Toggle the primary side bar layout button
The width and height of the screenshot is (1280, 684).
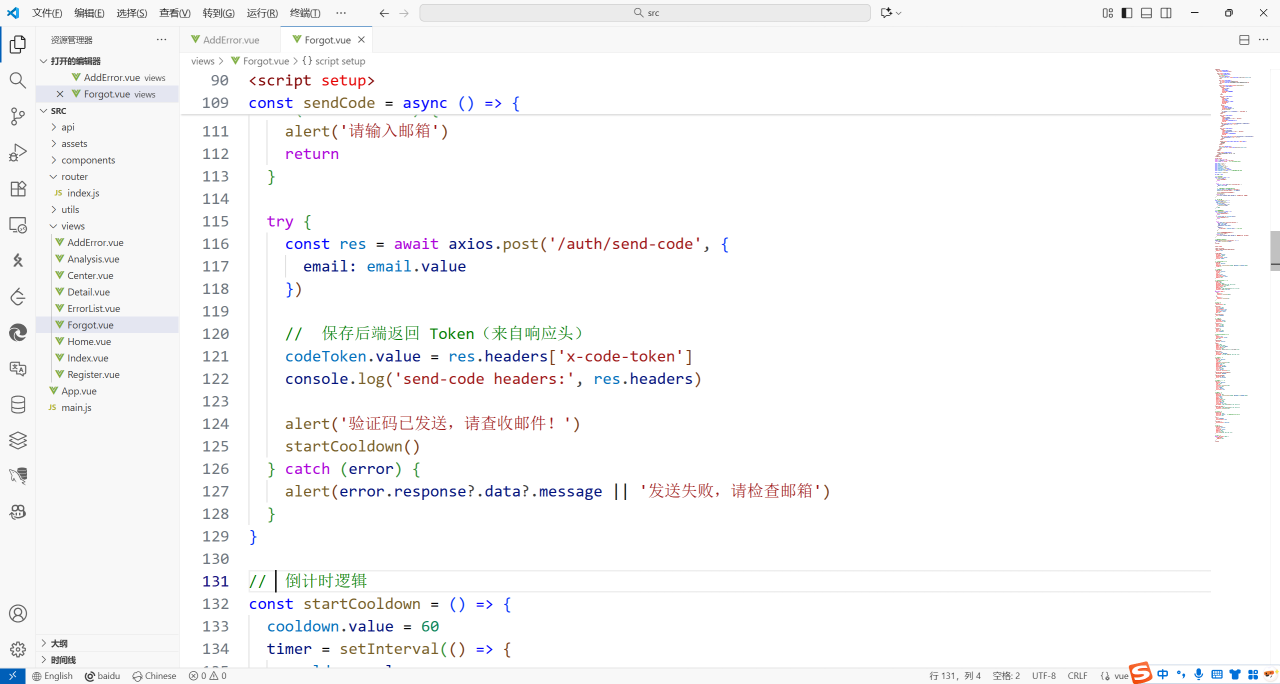(x=1127, y=13)
